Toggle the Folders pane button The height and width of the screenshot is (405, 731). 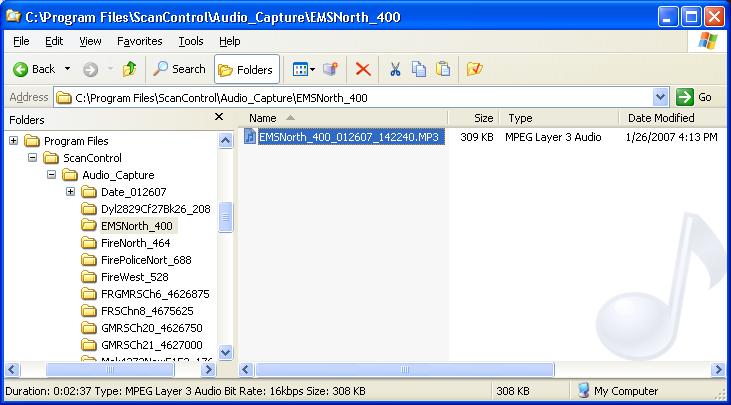[246, 69]
